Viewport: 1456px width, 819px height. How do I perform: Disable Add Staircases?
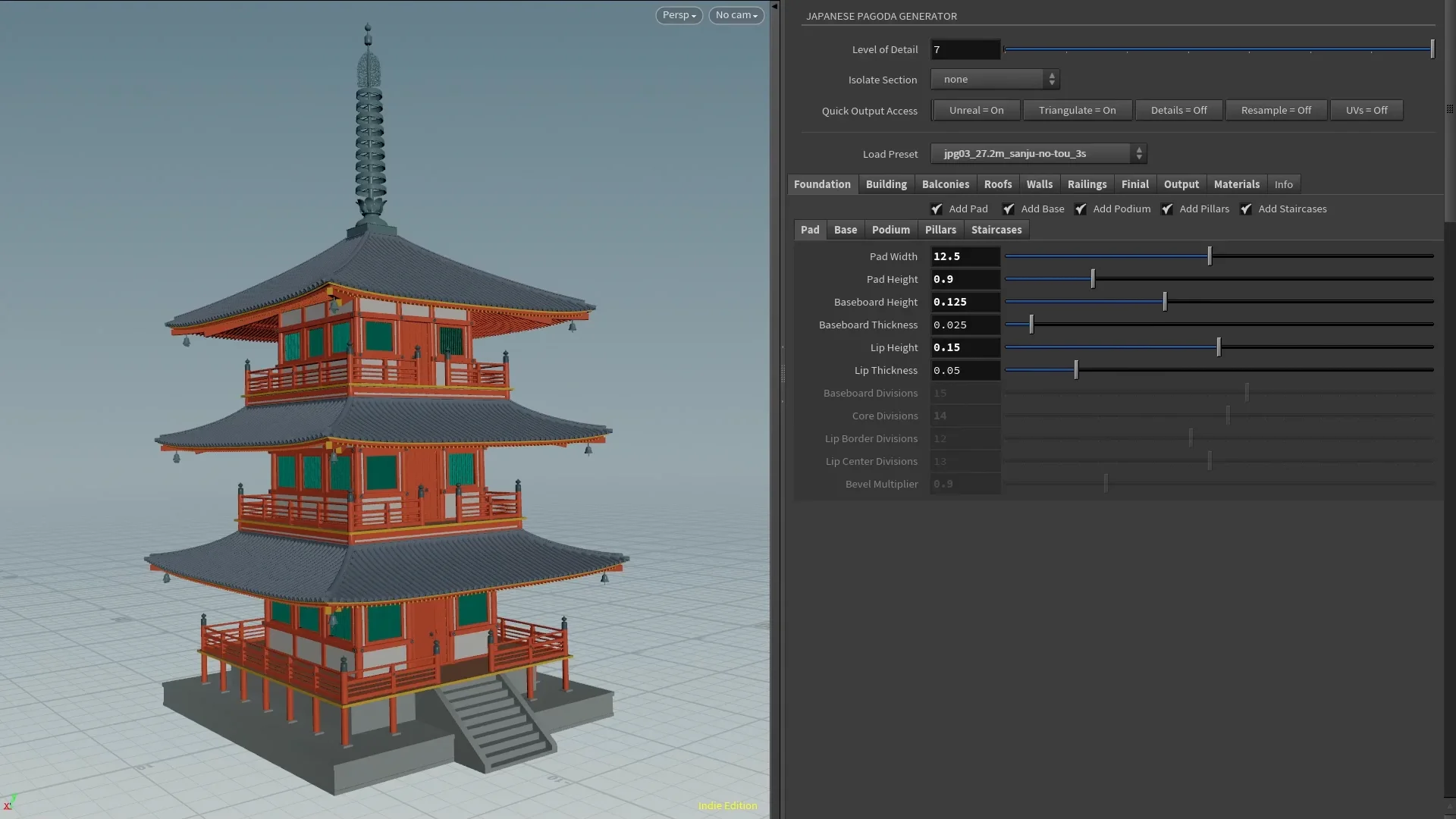pos(1247,209)
